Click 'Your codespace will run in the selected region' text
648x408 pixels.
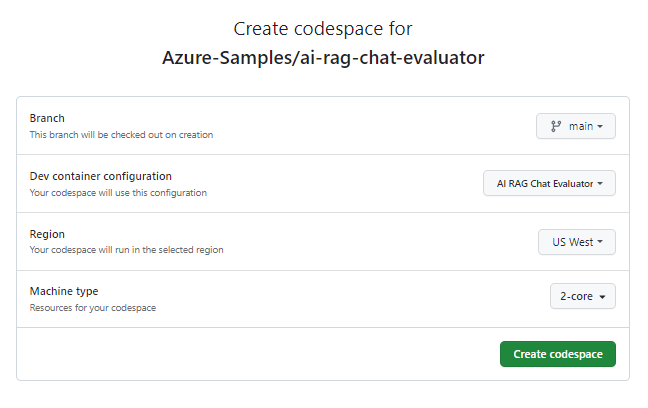click(x=126, y=250)
